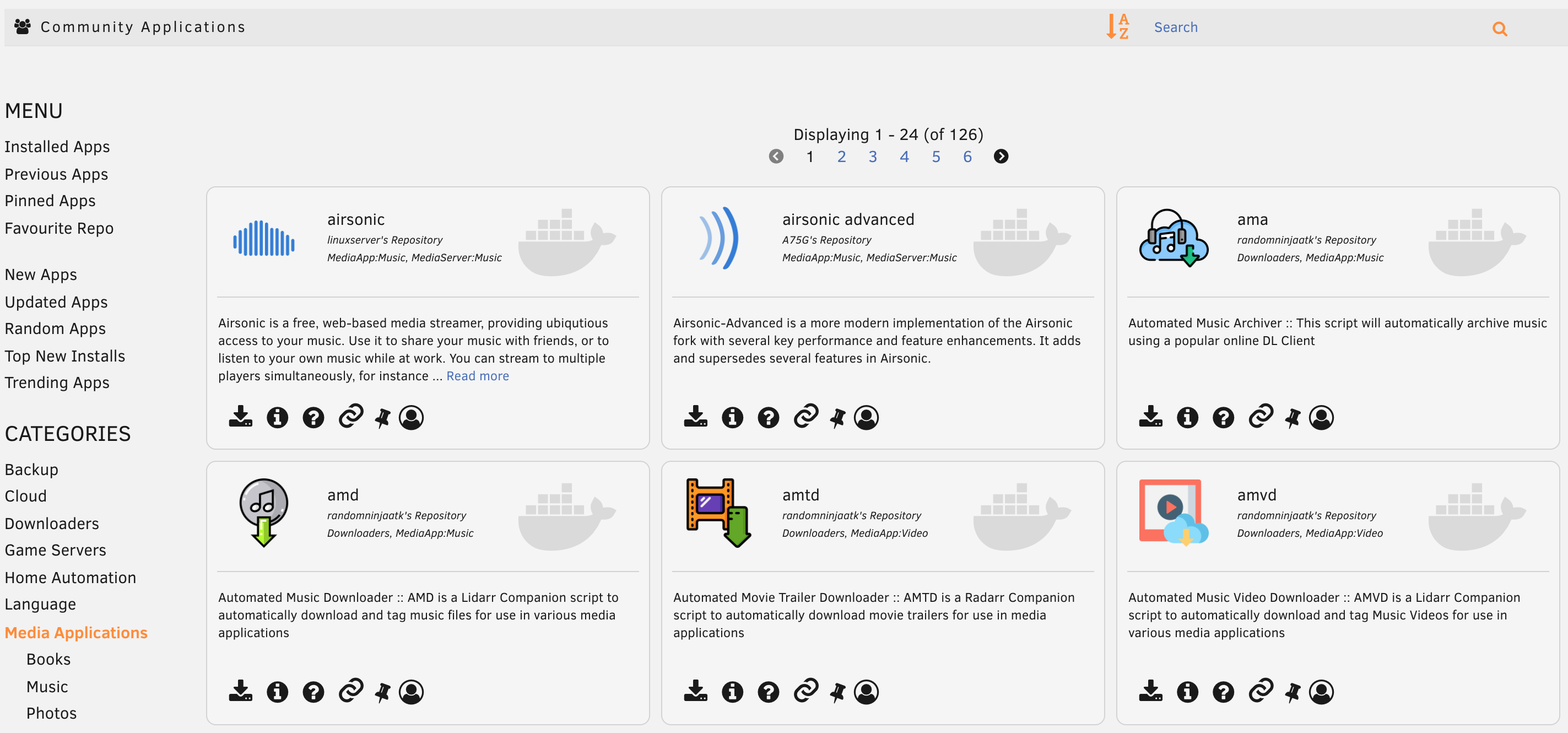The width and height of the screenshot is (1568, 733).
Task: Jump to page 3 of results
Action: [872, 157]
